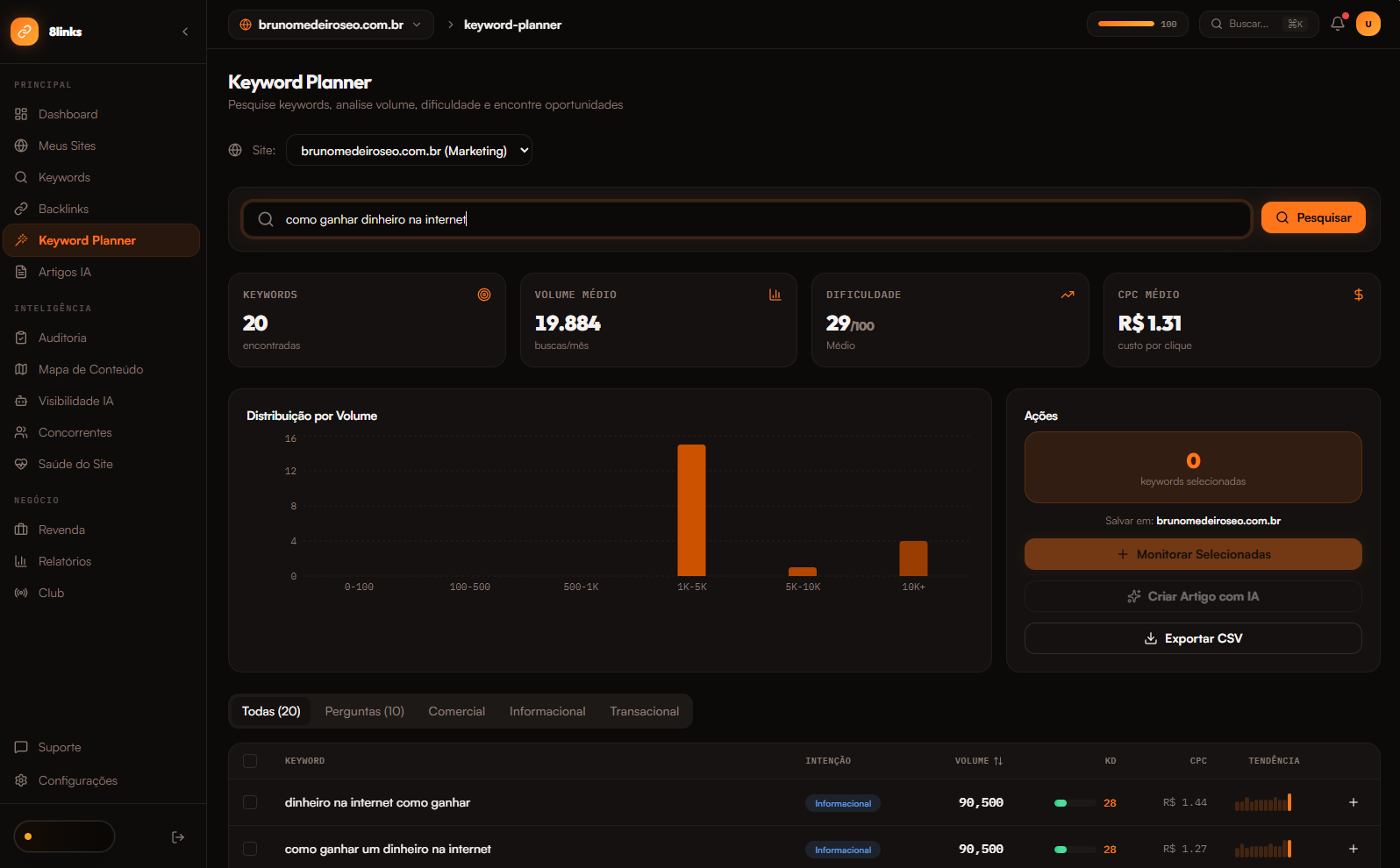Click the Auditoria clipboard icon
The width and height of the screenshot is (1400, 868).
pos(21,338)
